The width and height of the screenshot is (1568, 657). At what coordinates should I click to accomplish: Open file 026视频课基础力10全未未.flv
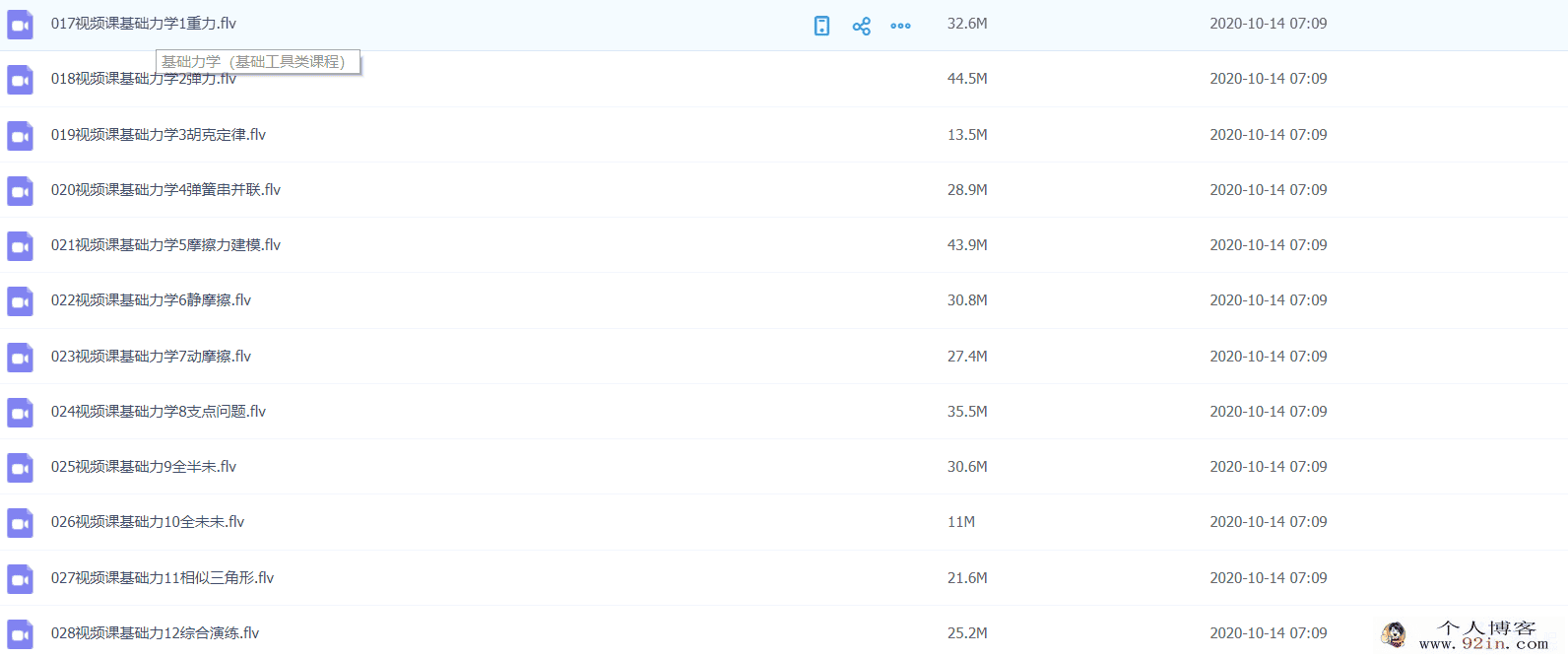[x=148, y=522]
